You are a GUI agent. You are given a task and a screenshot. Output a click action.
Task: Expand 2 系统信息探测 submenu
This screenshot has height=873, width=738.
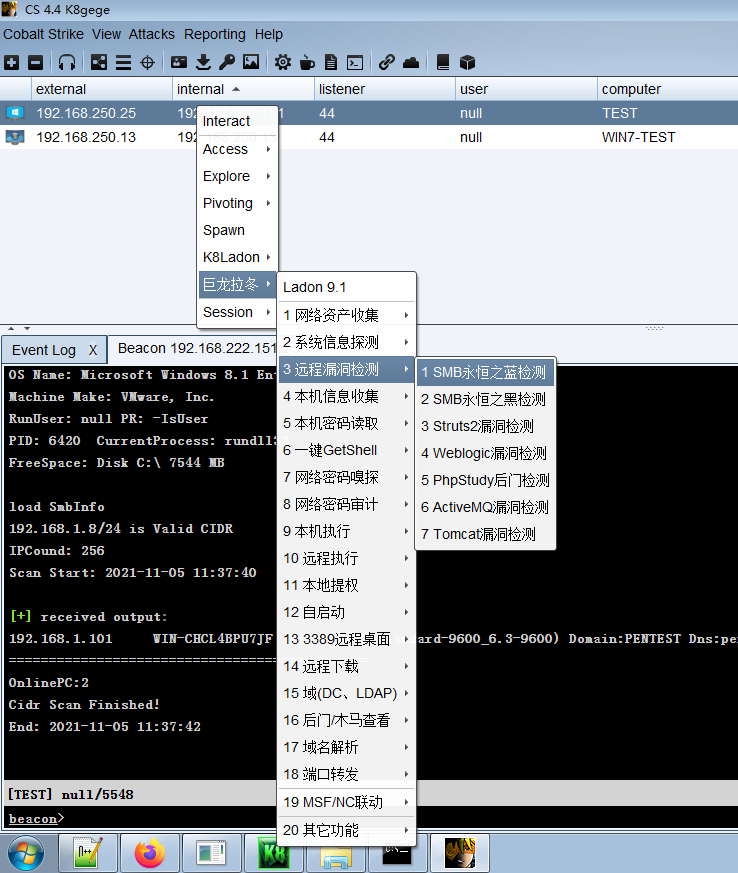[346, 342]
